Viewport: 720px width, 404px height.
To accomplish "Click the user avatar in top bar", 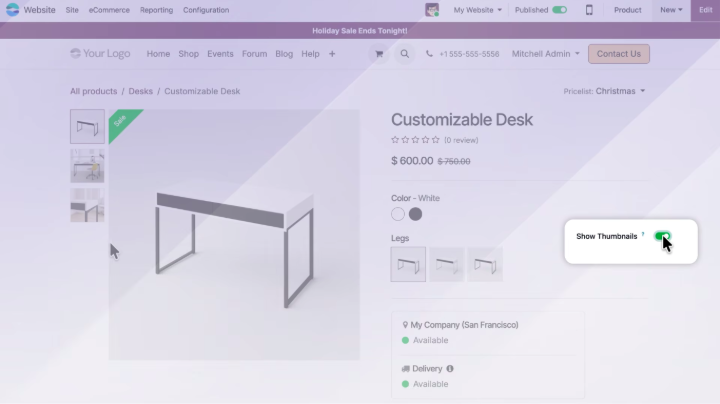I will [432, 10].
